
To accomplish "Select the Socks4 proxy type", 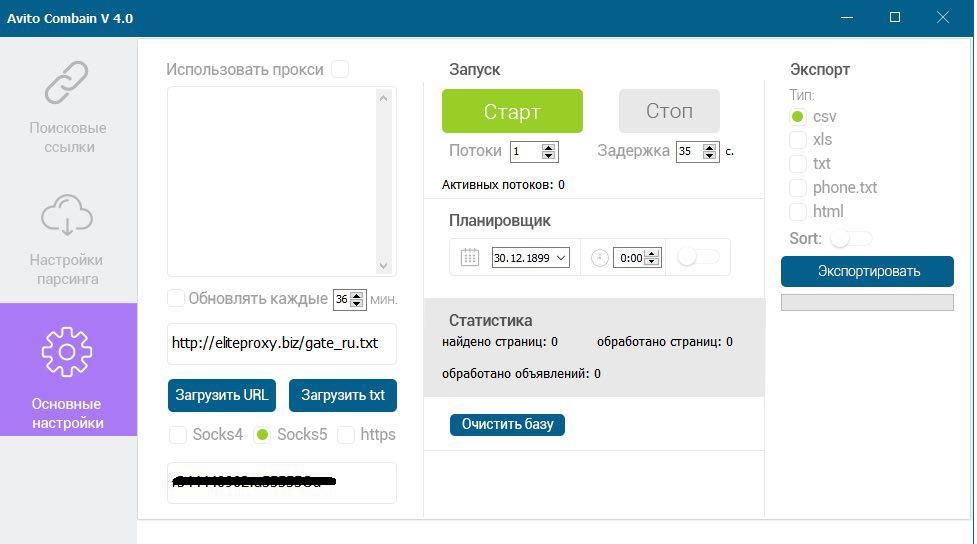I will [x=178, y=434].
